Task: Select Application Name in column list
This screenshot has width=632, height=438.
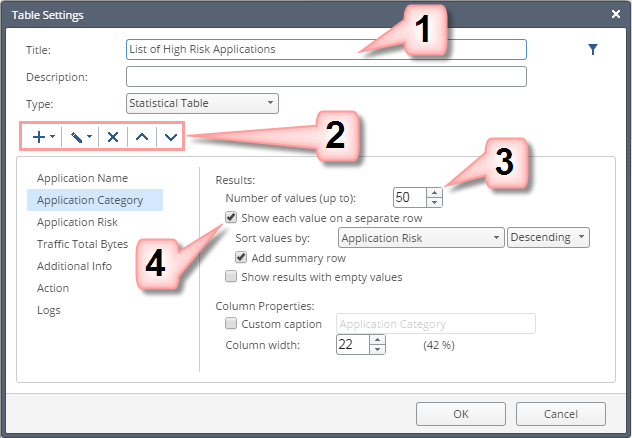Action: (82, 178)
